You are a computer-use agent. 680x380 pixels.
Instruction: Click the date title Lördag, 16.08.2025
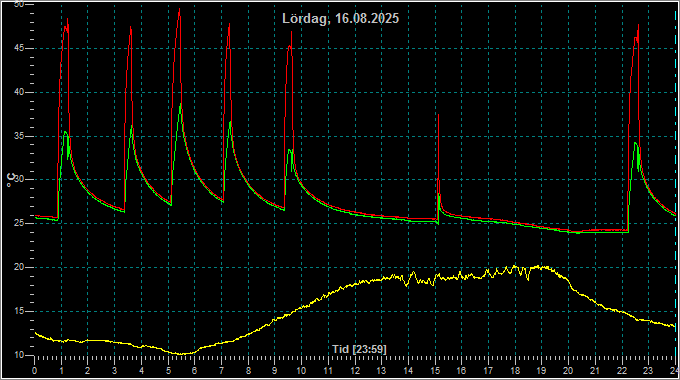point(340,19)
